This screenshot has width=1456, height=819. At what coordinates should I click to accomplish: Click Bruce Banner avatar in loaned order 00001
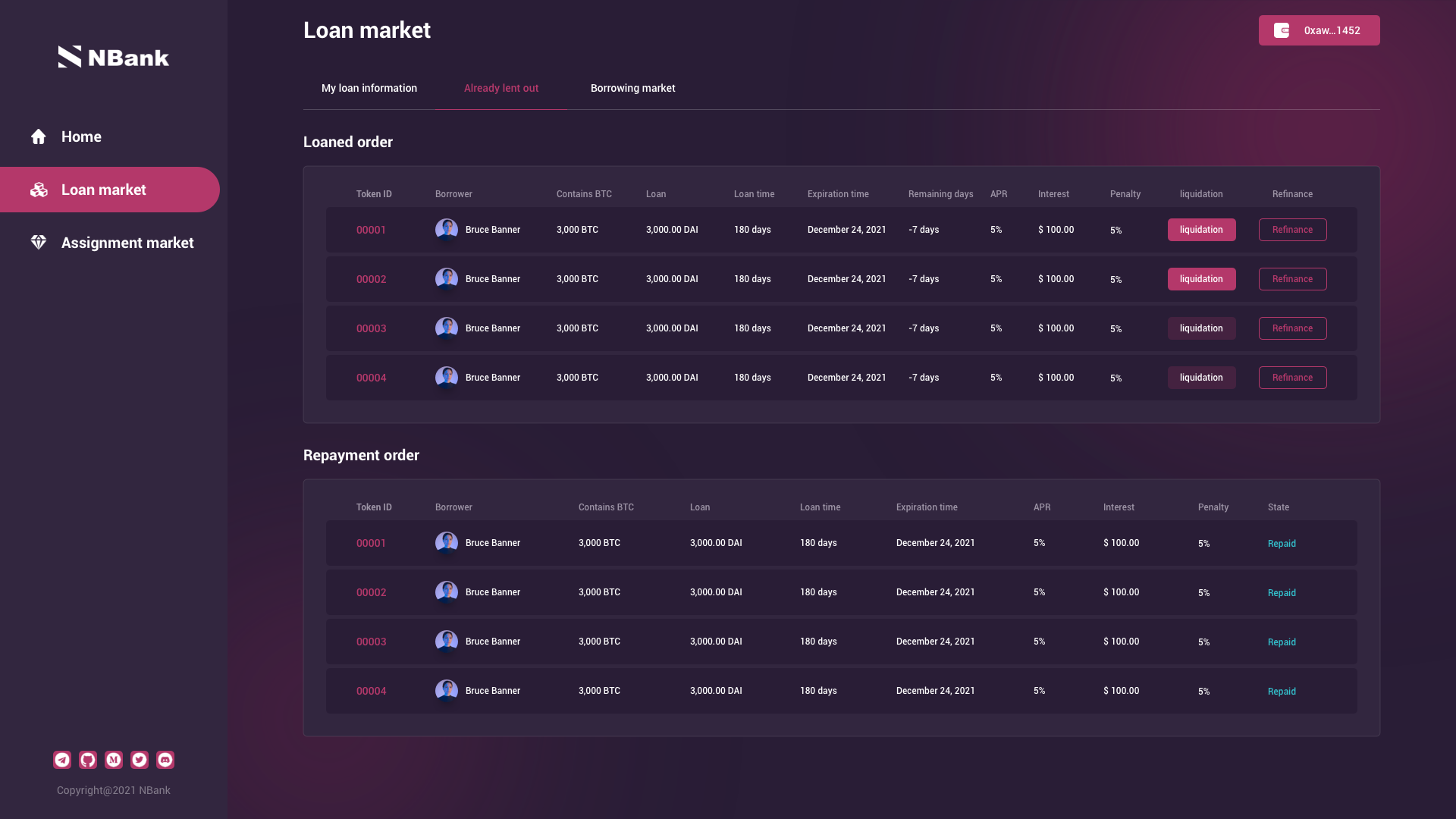coord(447,229)
